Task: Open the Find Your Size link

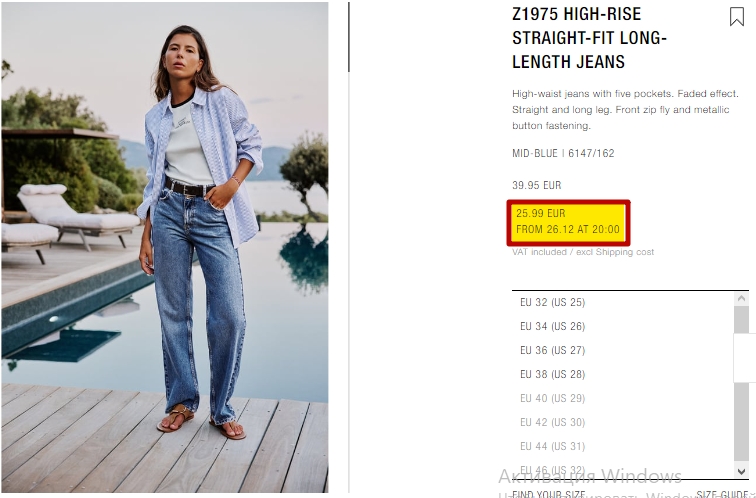Action: pos(549,494)
